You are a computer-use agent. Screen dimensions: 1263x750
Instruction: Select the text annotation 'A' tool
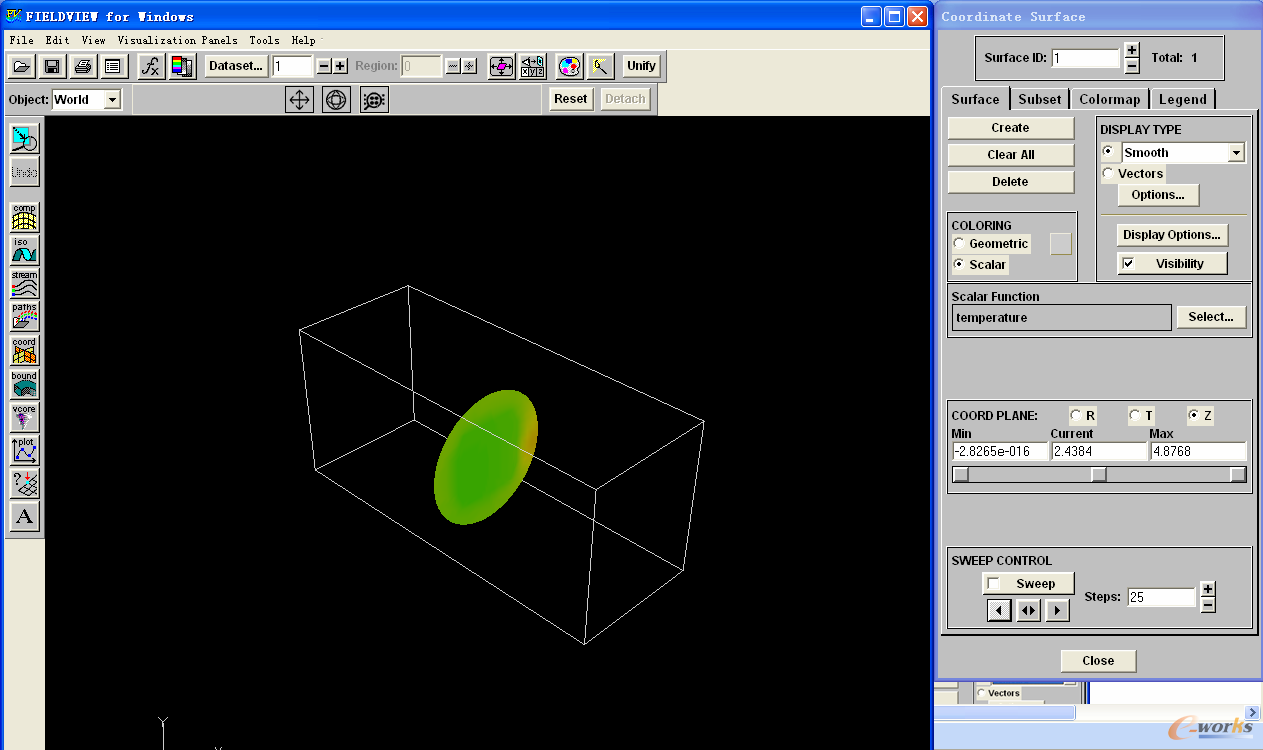pyautogui.click(x=24, y=517)
